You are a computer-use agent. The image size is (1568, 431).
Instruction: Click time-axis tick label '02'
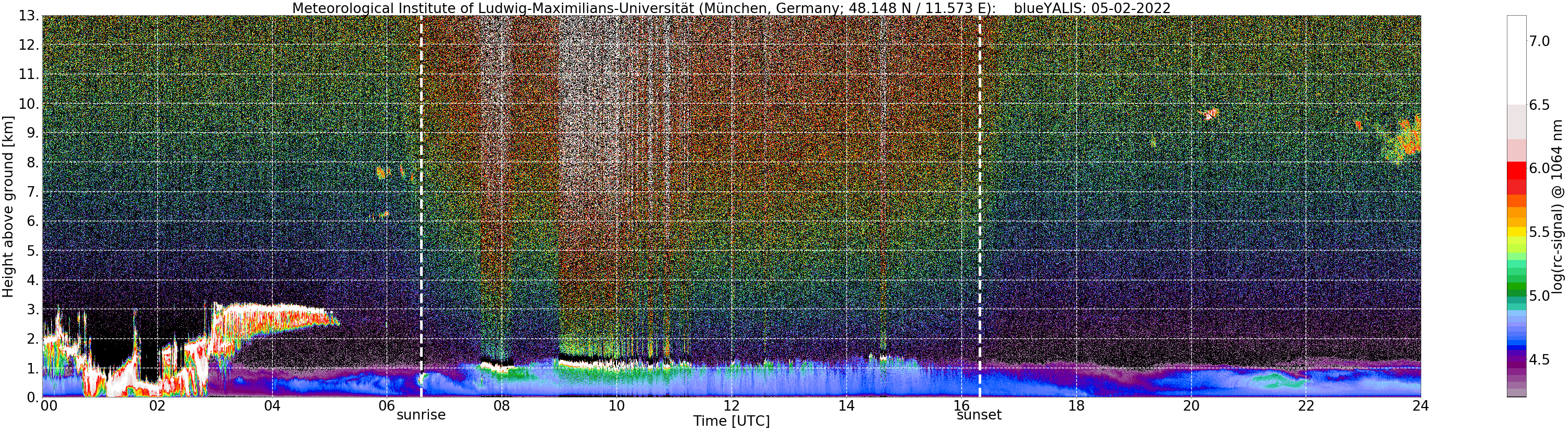pyautogui.click(x=157, y=406)
